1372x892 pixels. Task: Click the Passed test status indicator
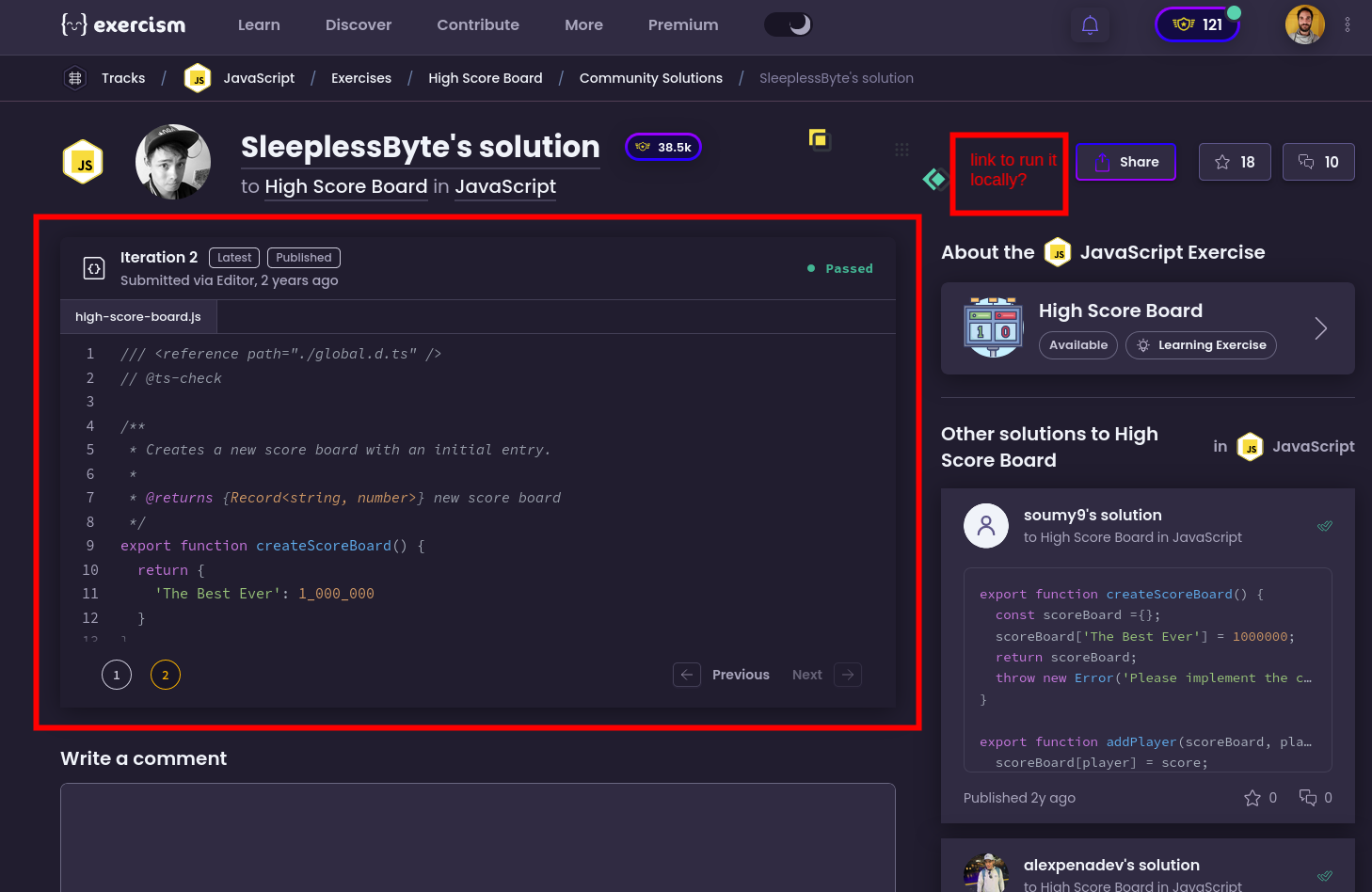tap(840, 268)
